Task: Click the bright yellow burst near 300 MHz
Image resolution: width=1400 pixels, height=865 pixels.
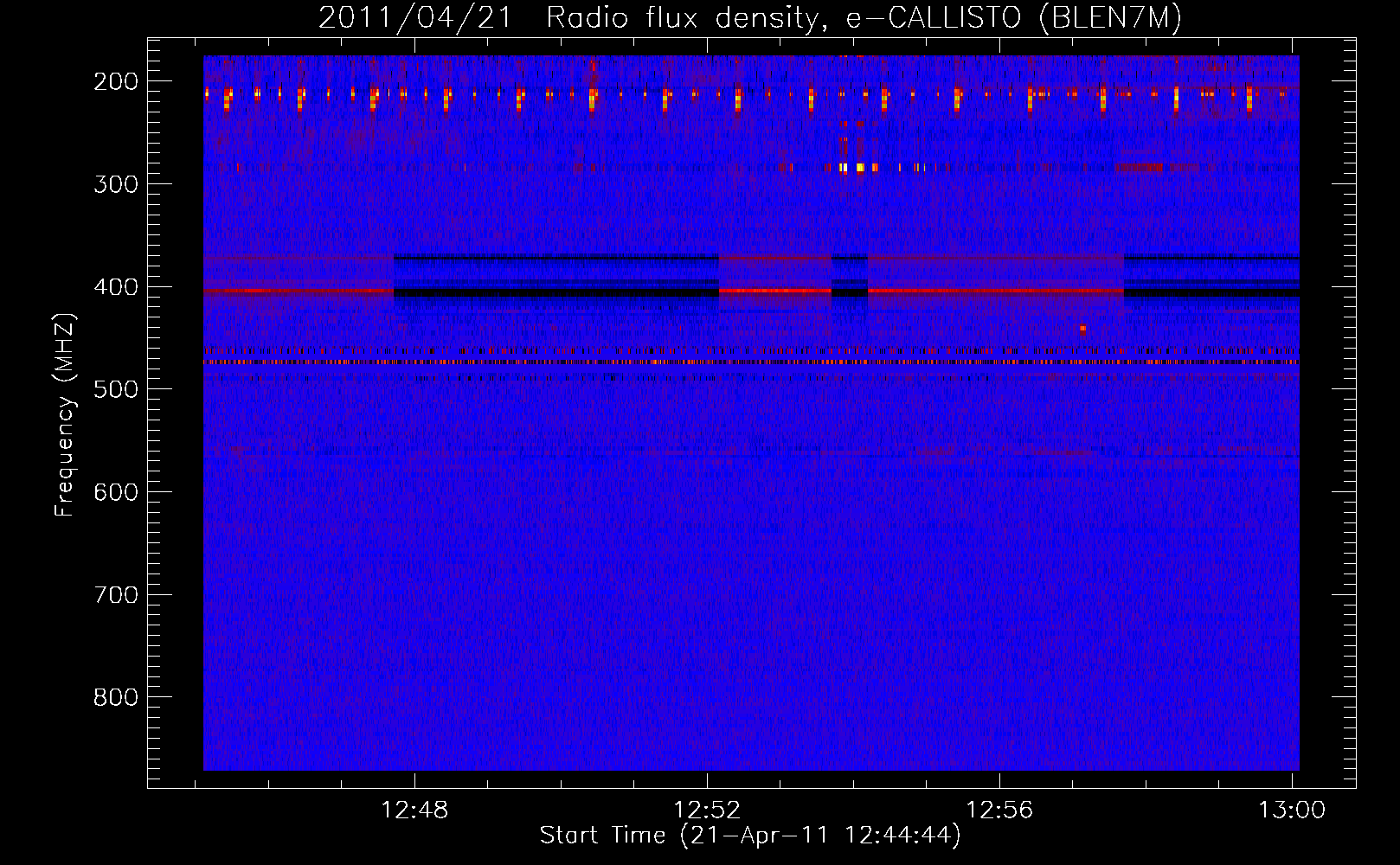Action: click(859, 167)
